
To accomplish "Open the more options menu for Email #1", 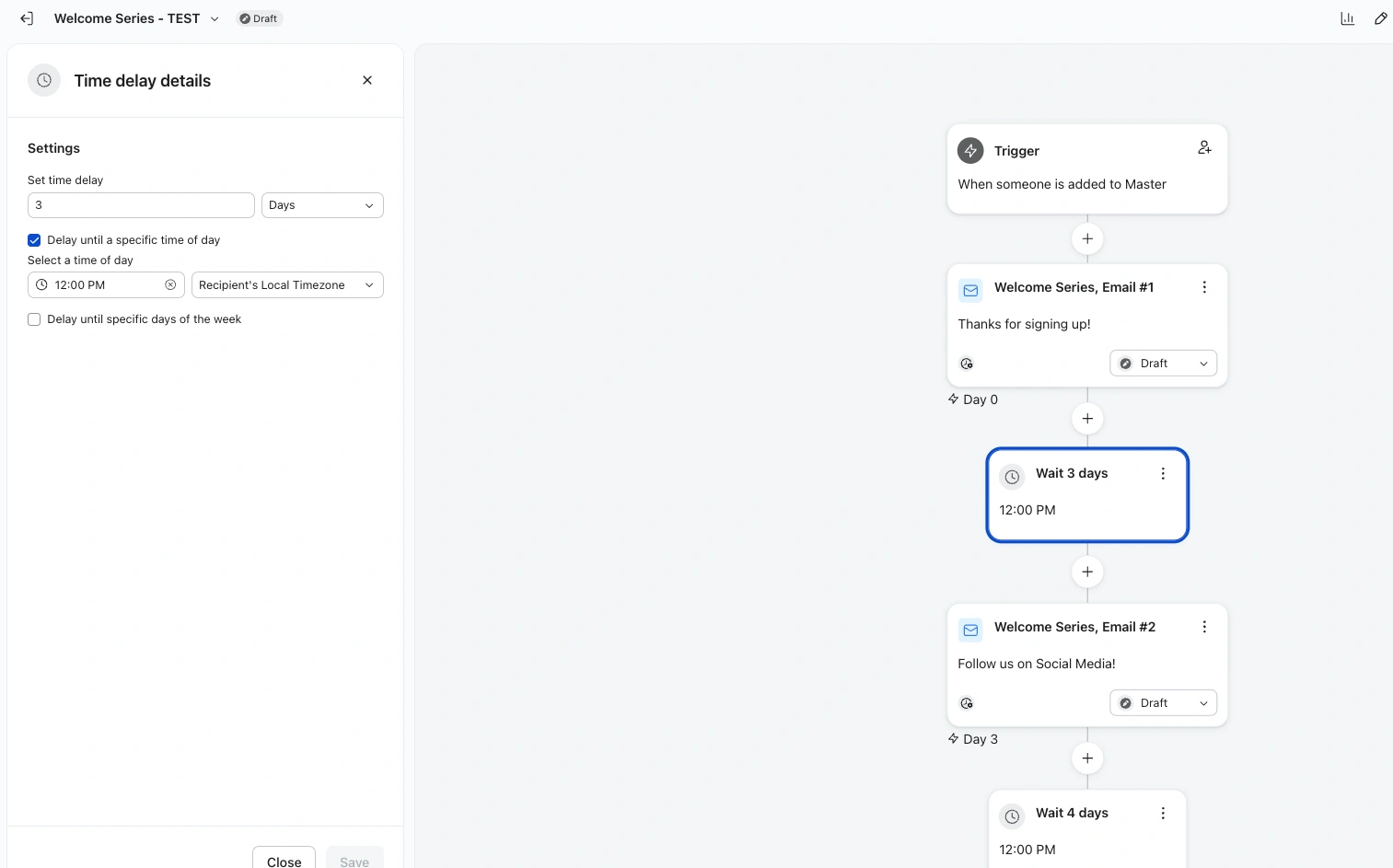I will click(x=1204, y=287).
